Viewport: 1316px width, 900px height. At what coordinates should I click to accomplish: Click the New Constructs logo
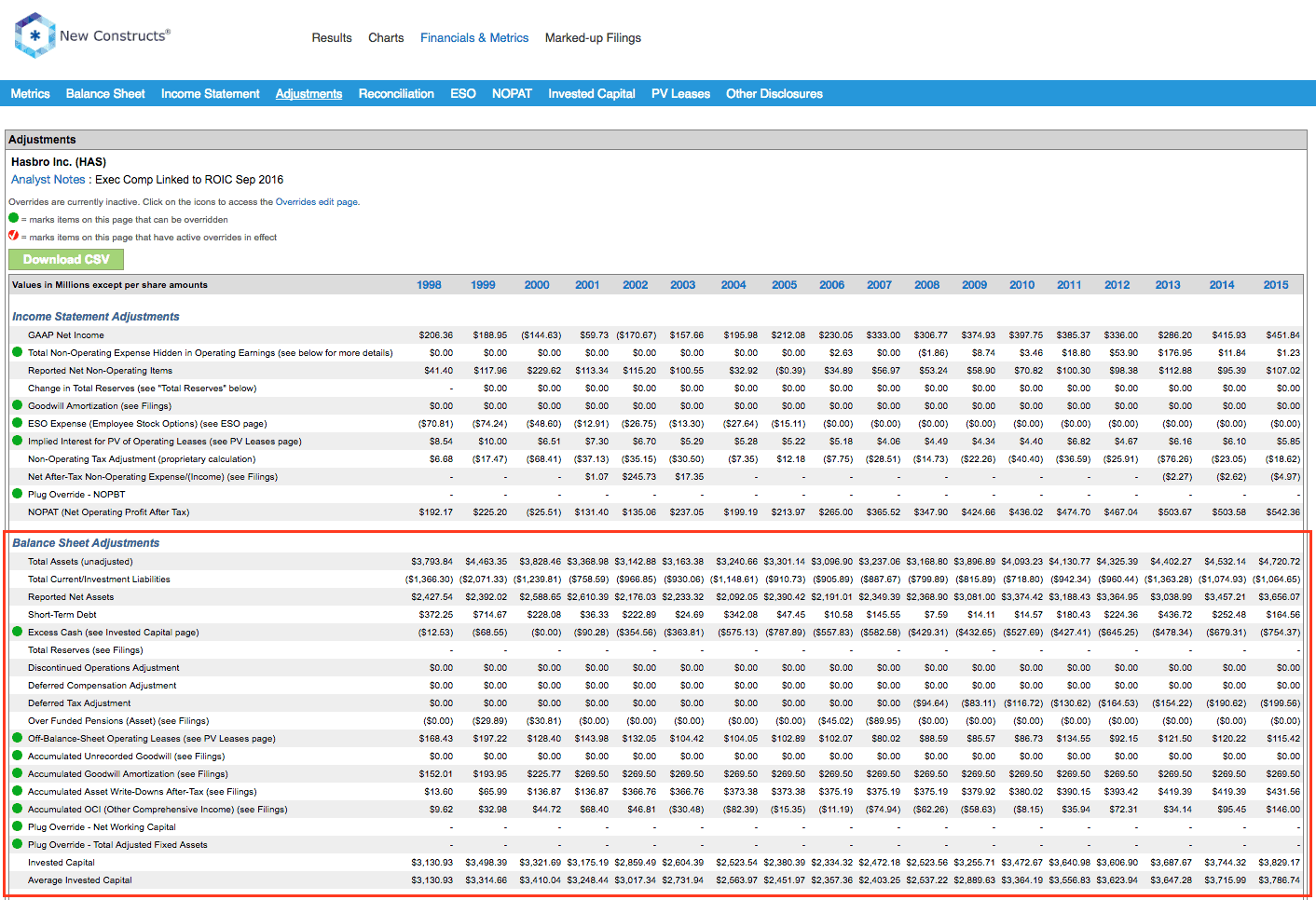[x=92, y=35]
